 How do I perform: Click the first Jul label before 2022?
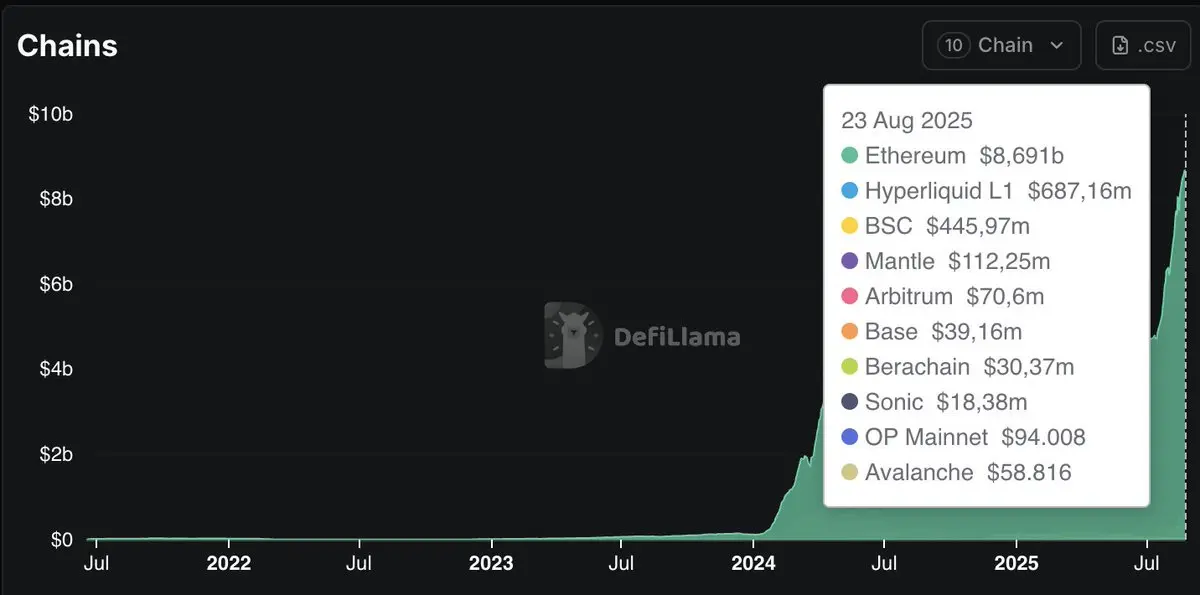tap(97, 564)
